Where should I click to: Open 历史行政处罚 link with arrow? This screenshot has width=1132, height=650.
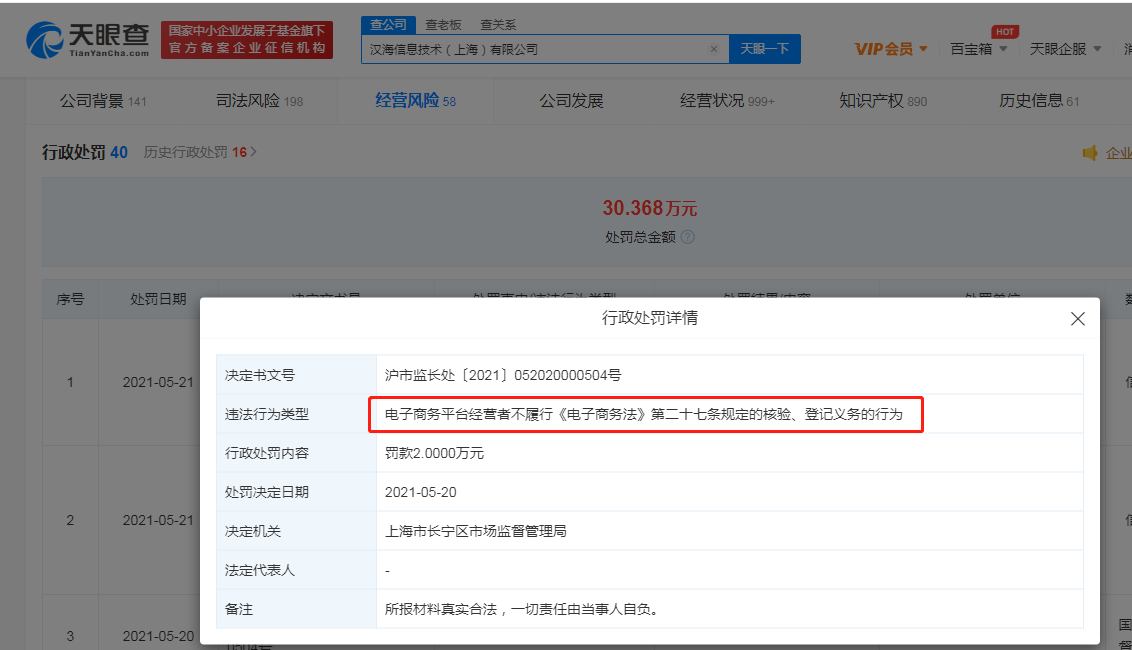point(200,153)
